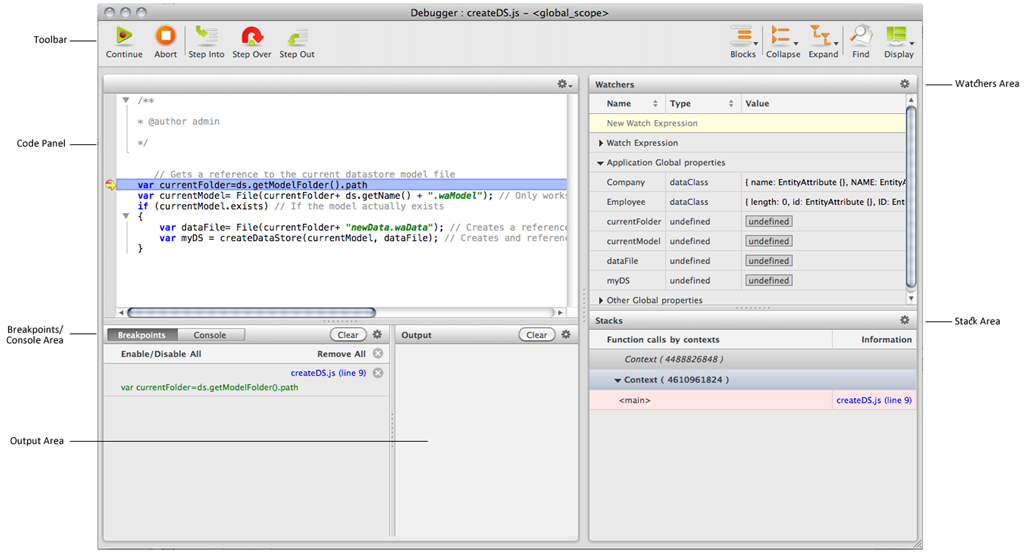
Task: Click Enable/Disable All breakpoints
Action: pos(161,354)
